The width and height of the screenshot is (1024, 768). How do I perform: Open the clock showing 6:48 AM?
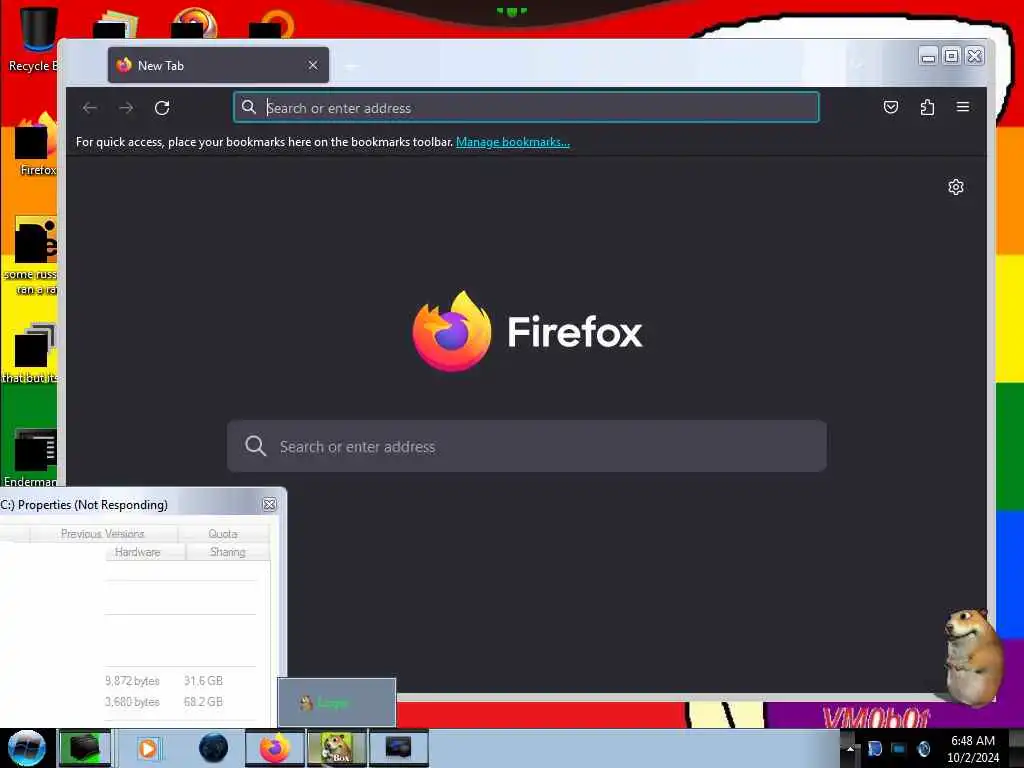click(x=973, y=749)
